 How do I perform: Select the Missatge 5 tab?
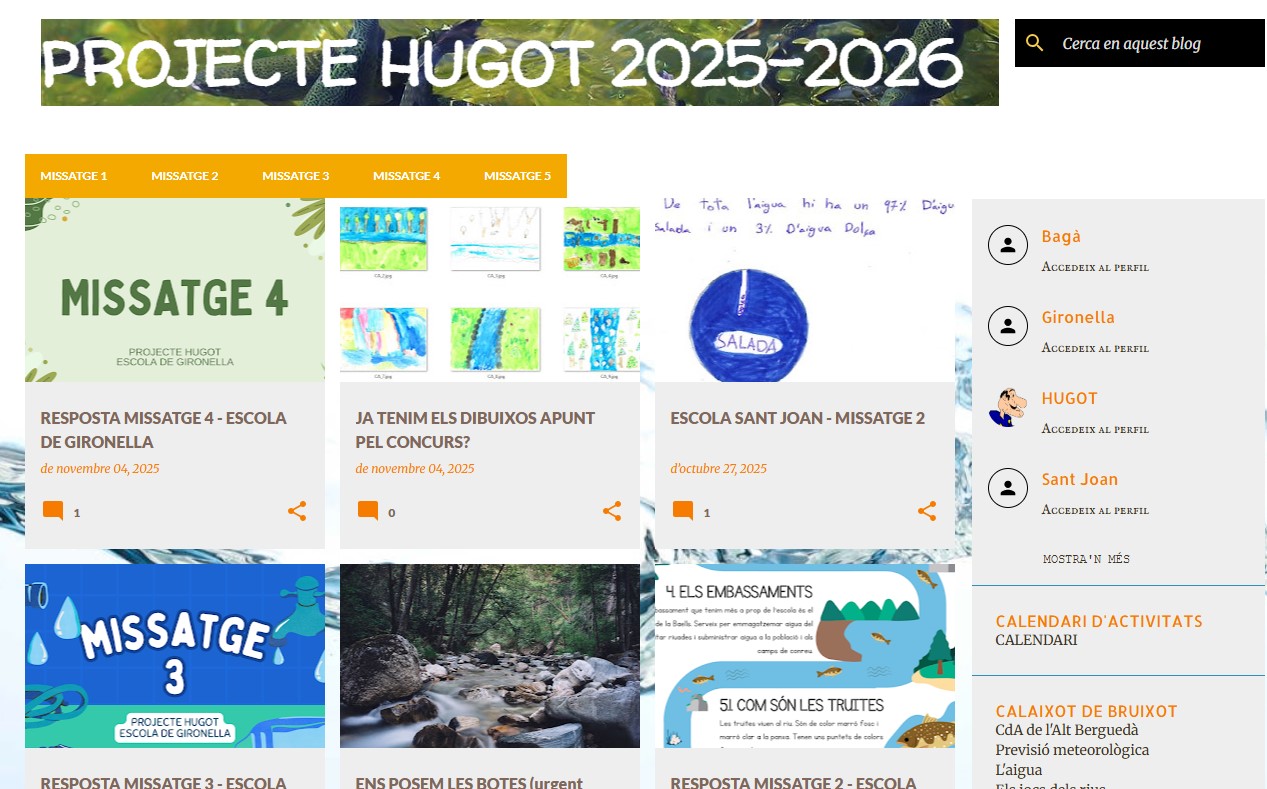pyautogui.click(x=517, y=176)
